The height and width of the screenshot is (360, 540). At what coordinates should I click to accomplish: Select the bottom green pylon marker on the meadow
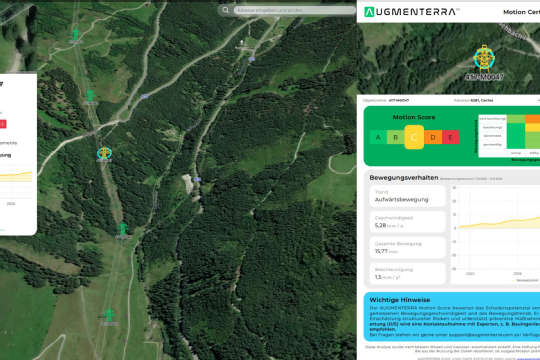110,316
